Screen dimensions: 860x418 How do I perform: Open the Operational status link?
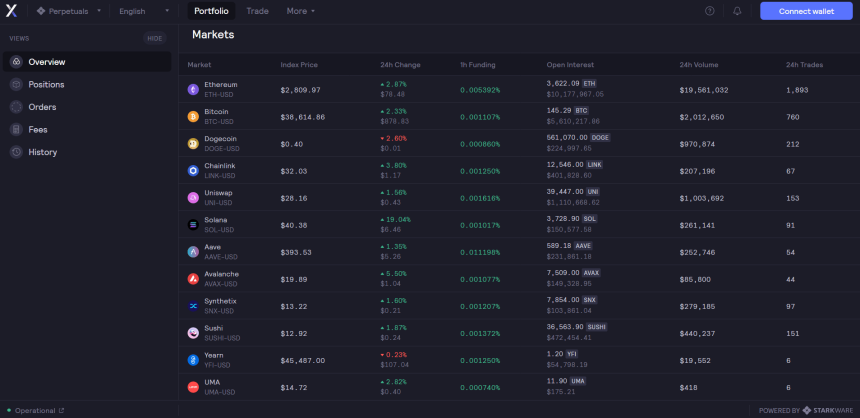point(36,410)
